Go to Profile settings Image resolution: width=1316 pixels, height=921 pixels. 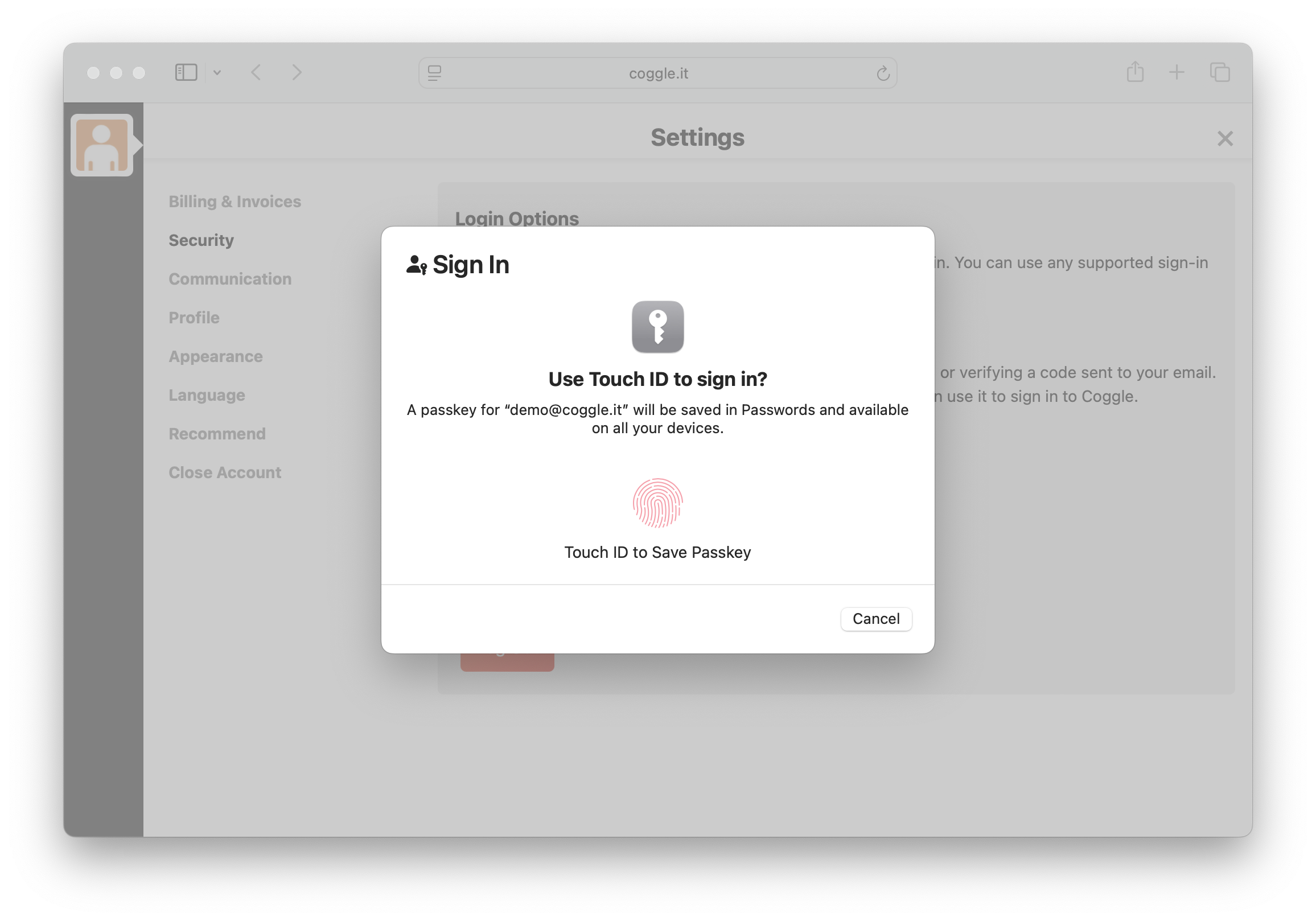tap(194, 318)
